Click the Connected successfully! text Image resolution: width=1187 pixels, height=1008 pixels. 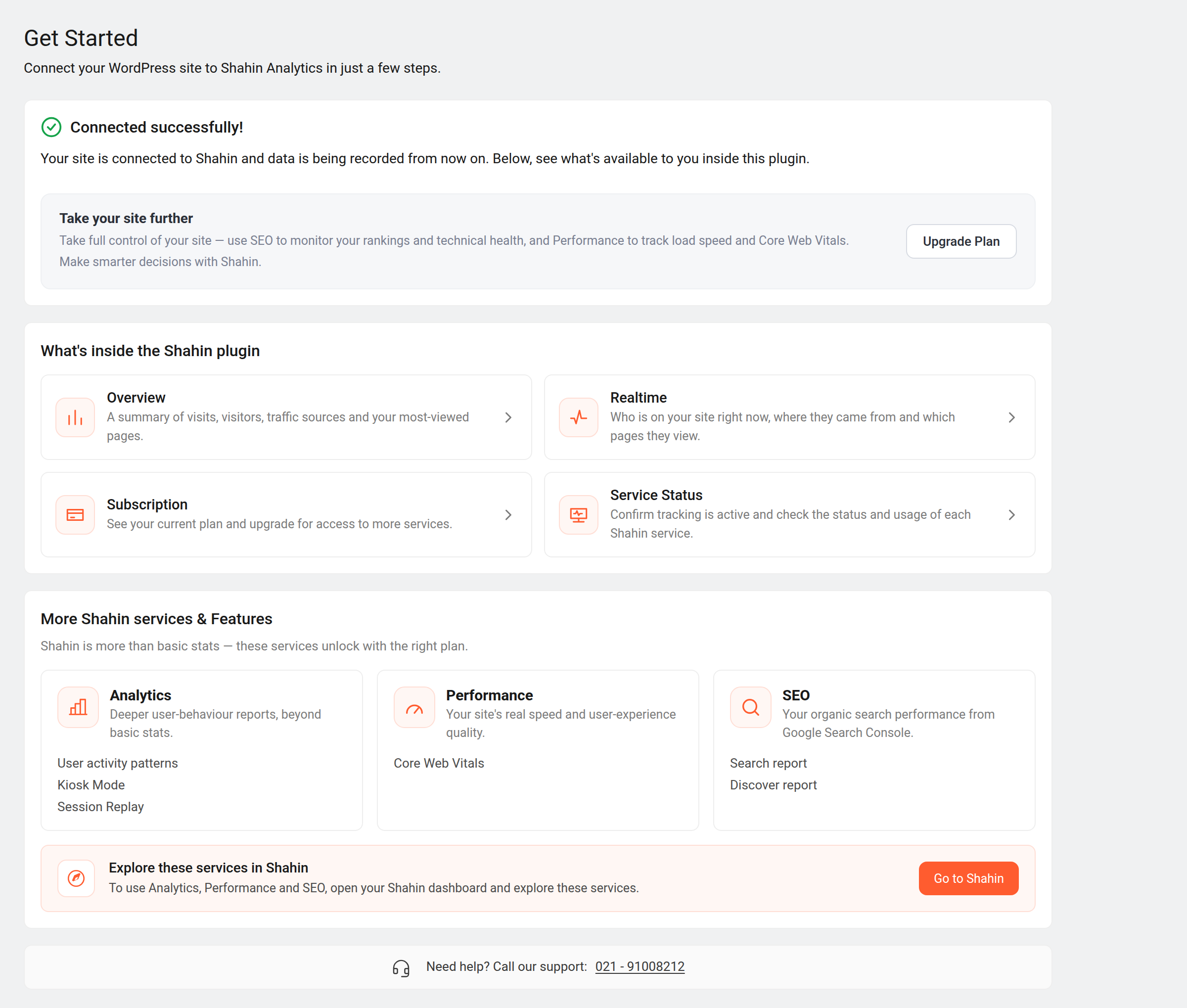tap(157, 127)
